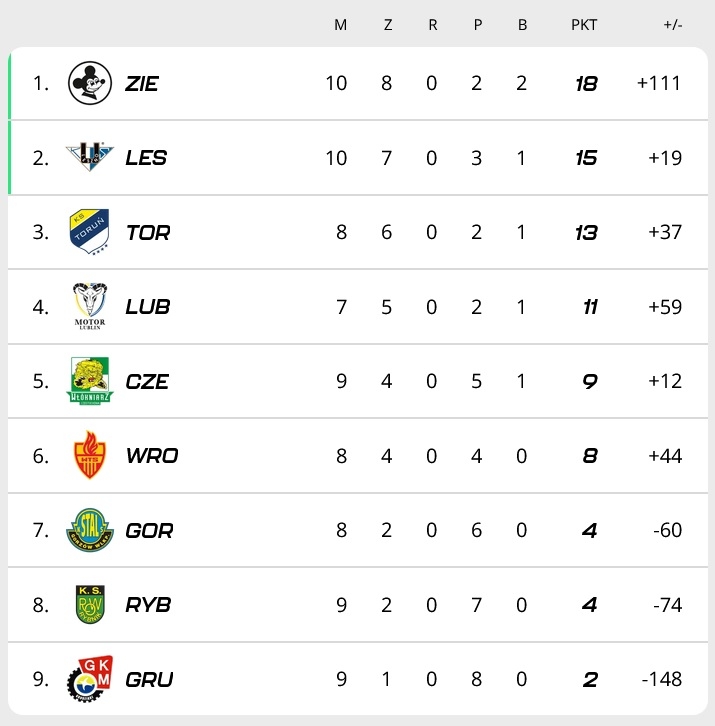Click the Stal Gorzów round logo
This screenshot has height=726, width=715.
coord(89,530)
